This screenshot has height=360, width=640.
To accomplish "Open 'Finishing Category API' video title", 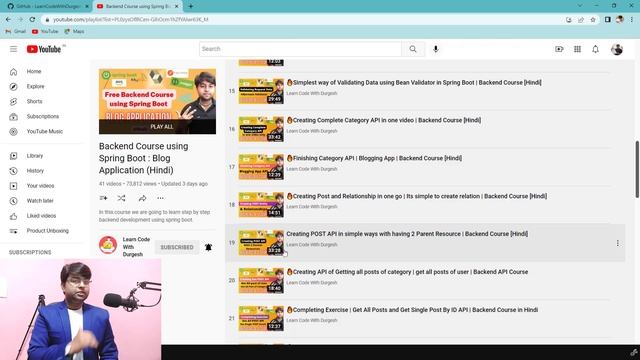I will [x=374, y=158].
